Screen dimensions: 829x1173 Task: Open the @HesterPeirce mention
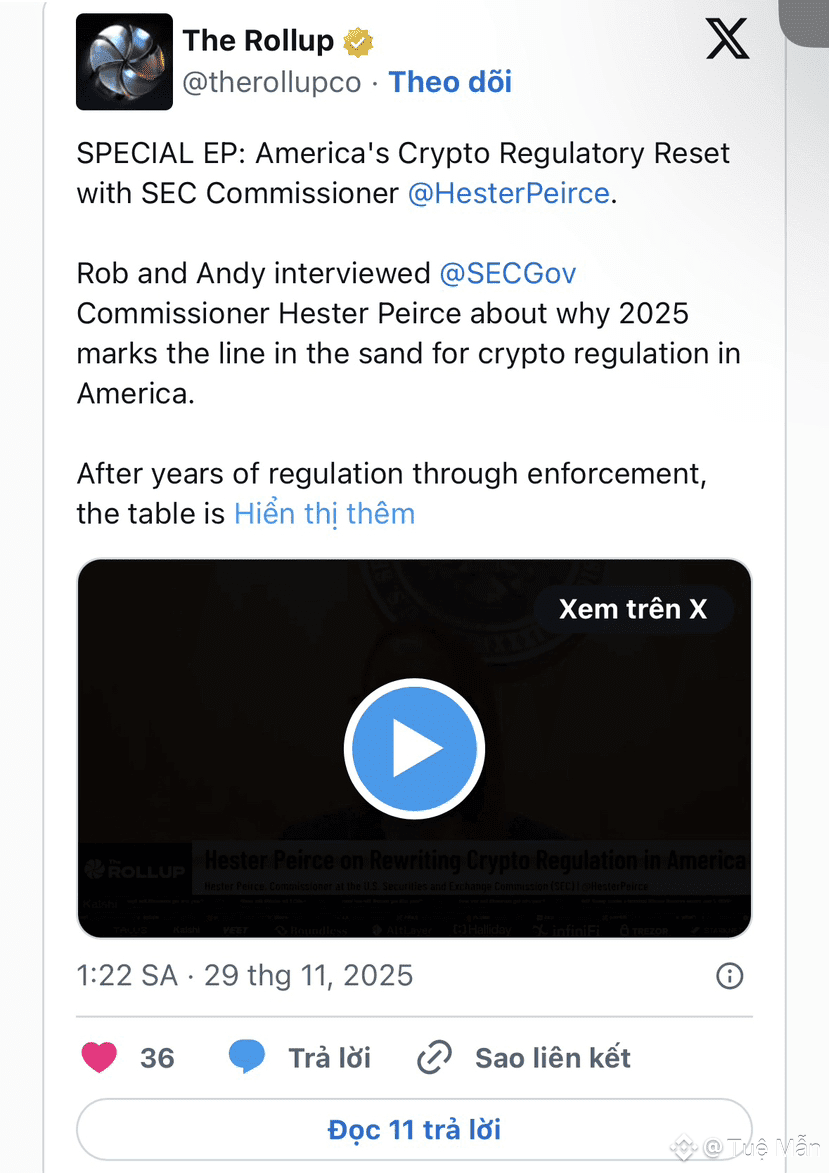click(x=508, y=193)
